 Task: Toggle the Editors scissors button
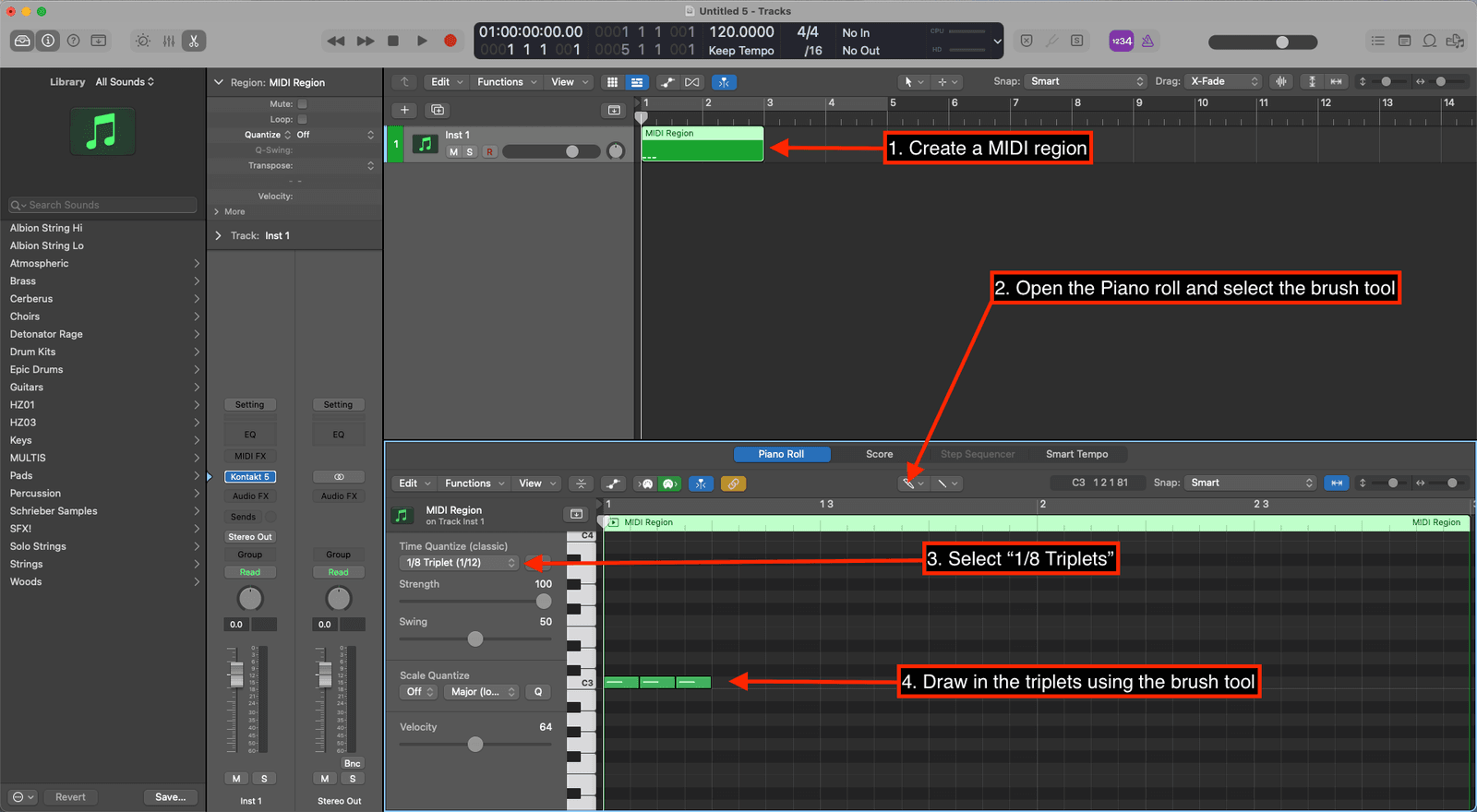coord(194,41)
